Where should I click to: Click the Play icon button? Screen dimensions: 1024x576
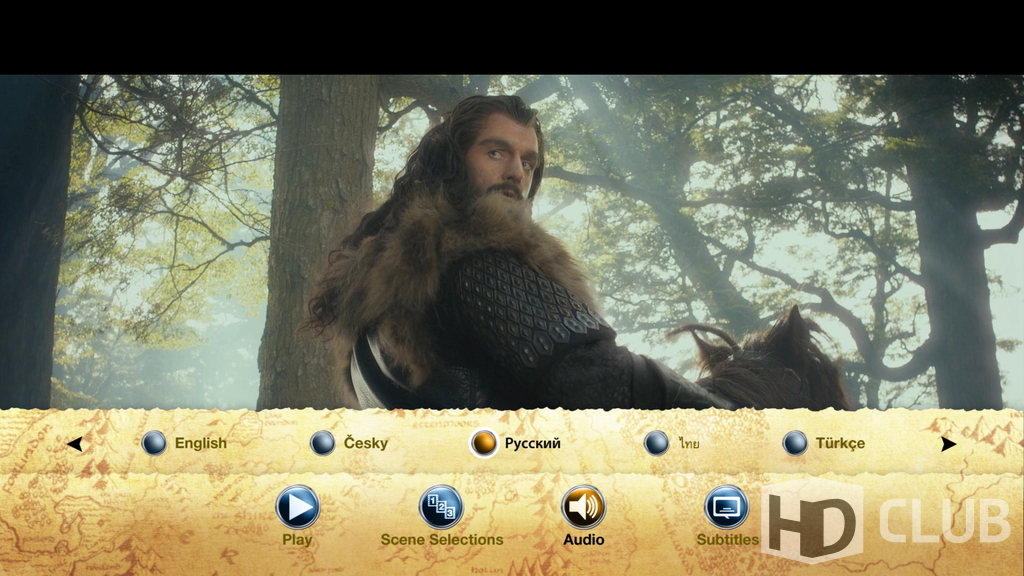tap(297, 507)
